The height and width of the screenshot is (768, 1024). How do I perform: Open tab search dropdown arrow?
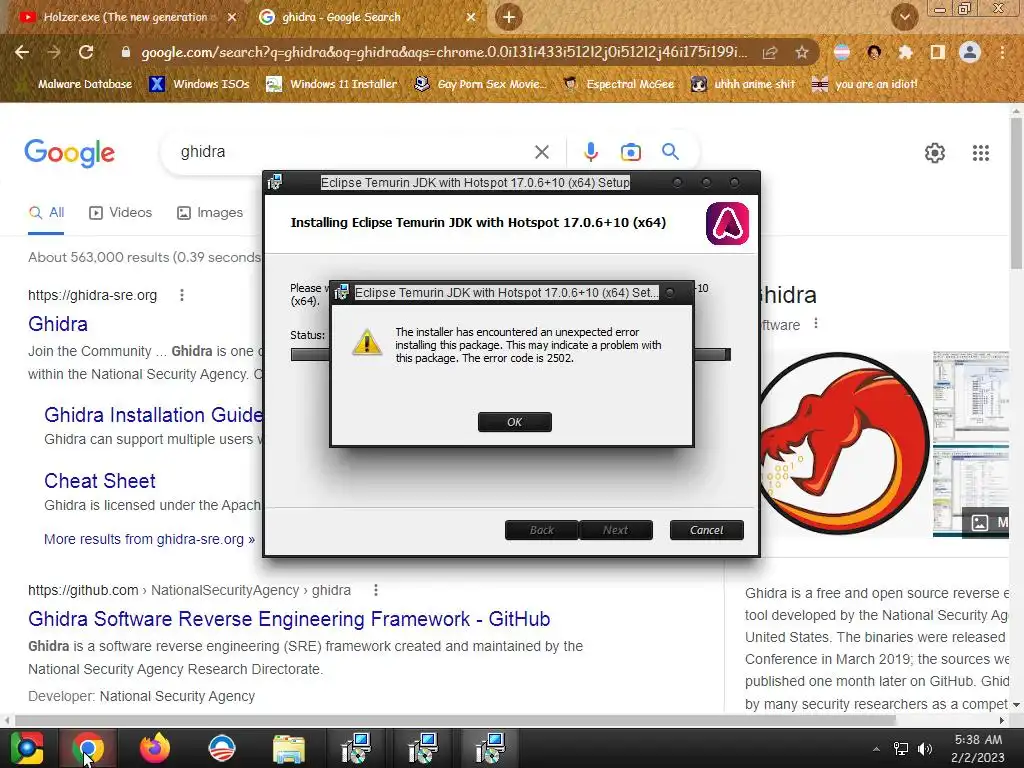(x=904, y=17)
